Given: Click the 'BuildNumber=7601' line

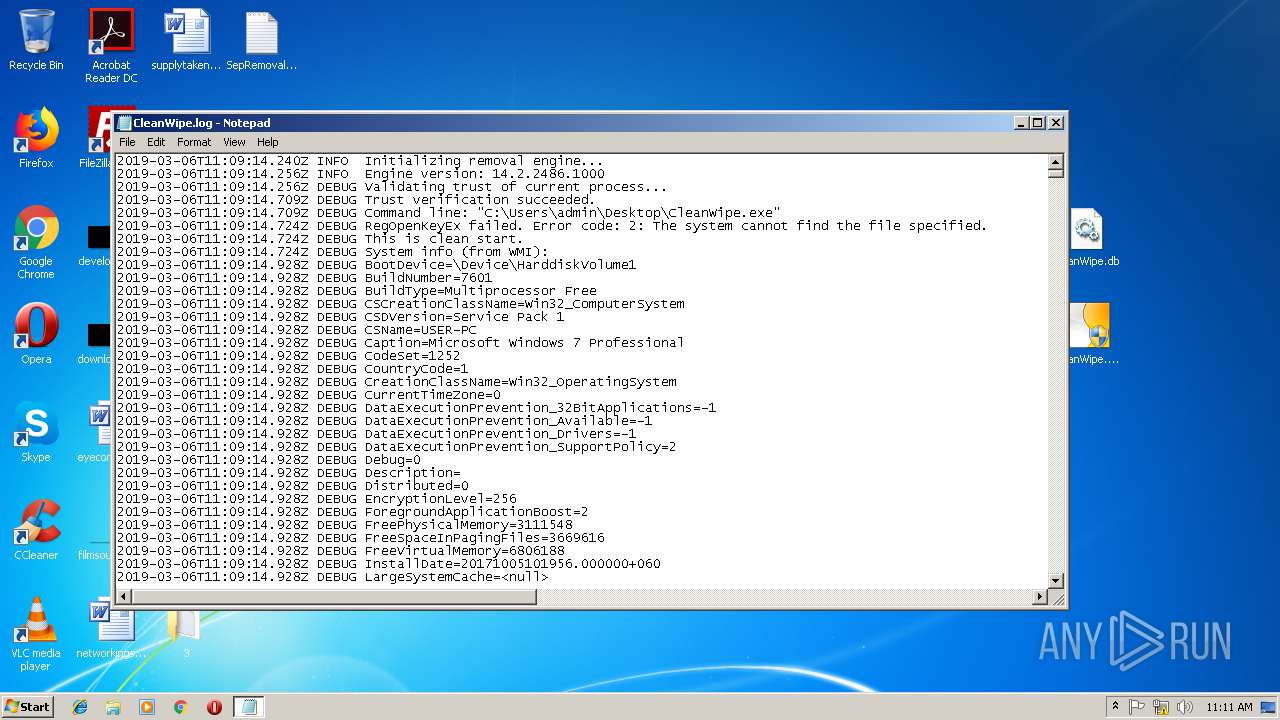Looking at the screenshot, I should pyautogui.click(x=304, y=278).
